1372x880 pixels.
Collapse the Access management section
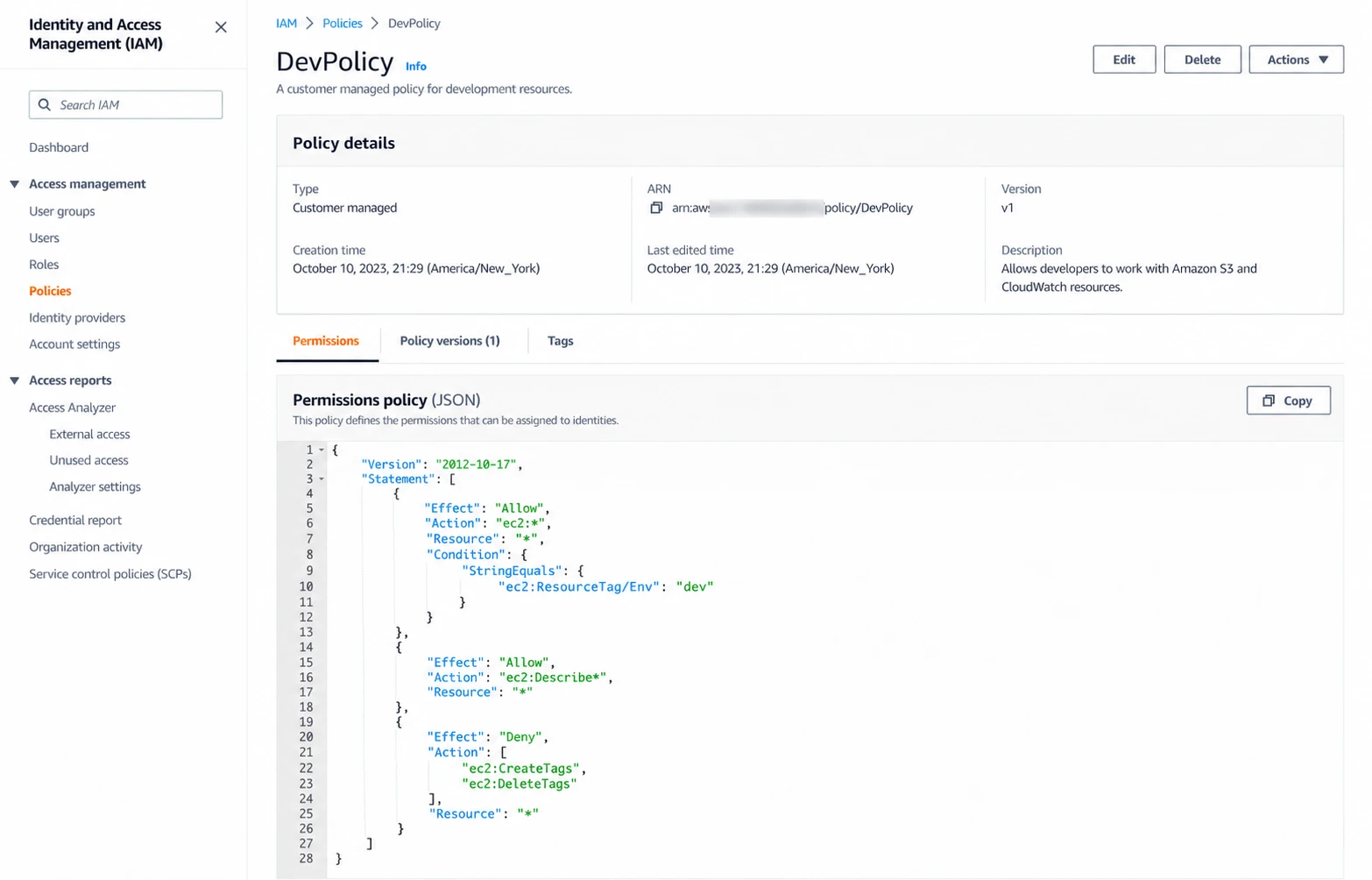[x=14, y=184]
